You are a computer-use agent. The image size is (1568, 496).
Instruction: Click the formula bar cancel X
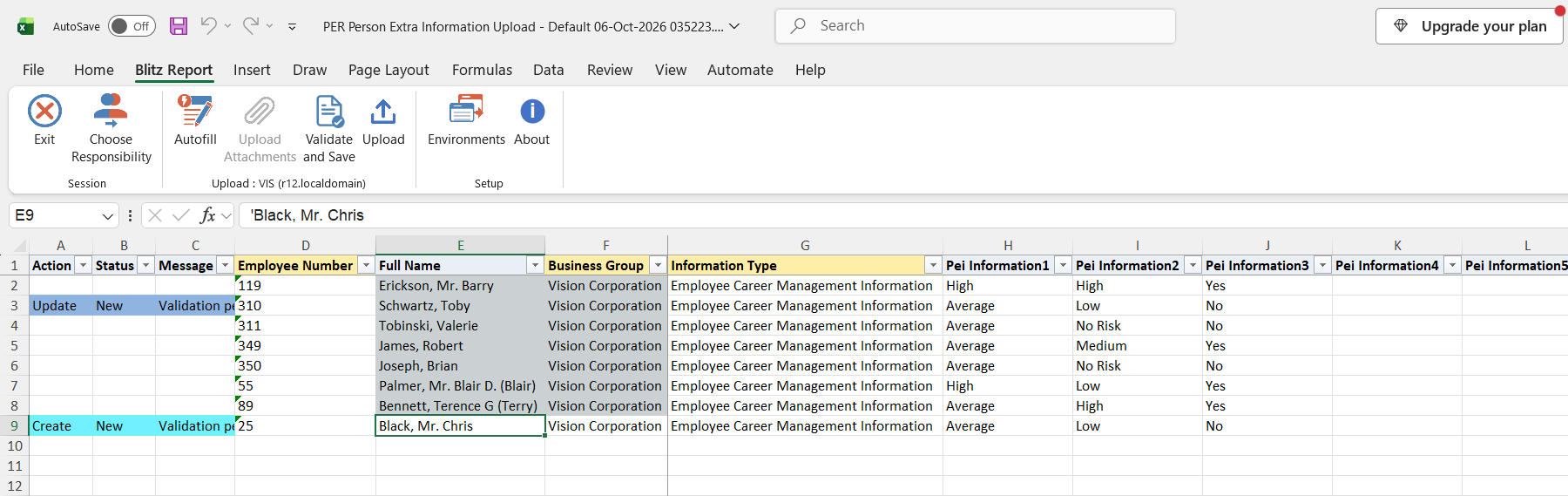[x=155, y=215]
